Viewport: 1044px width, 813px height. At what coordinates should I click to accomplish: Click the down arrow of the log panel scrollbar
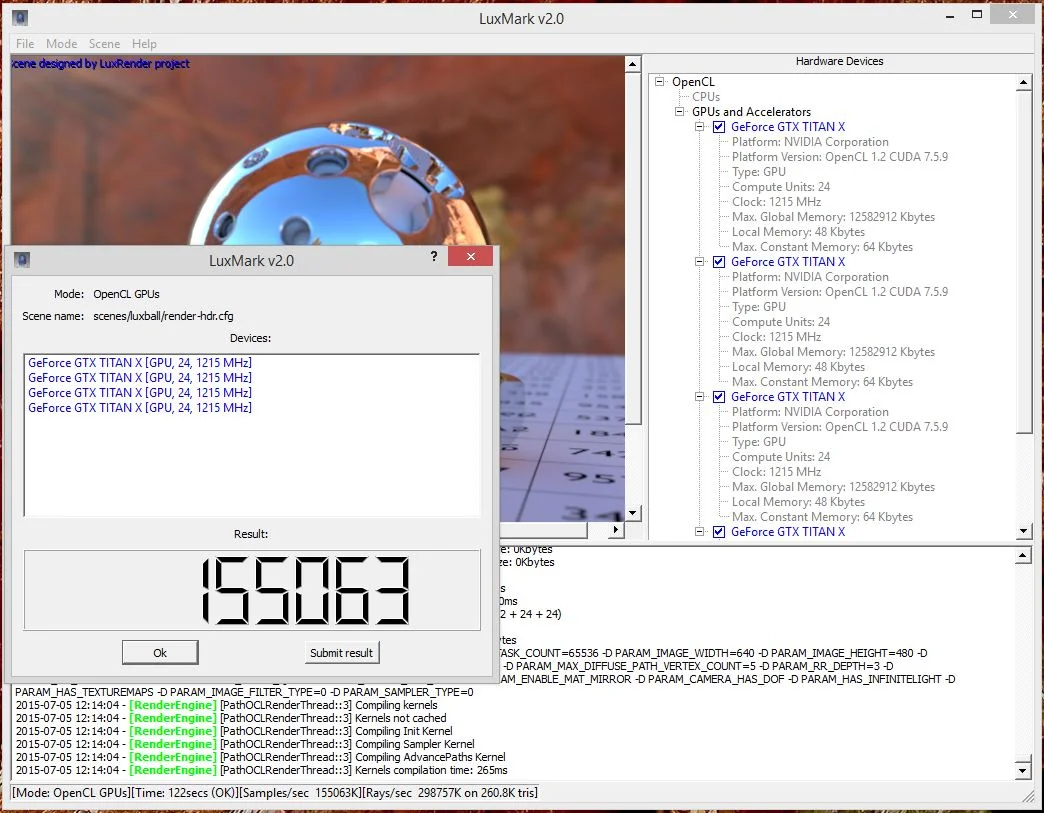[x=1023, y=770]
